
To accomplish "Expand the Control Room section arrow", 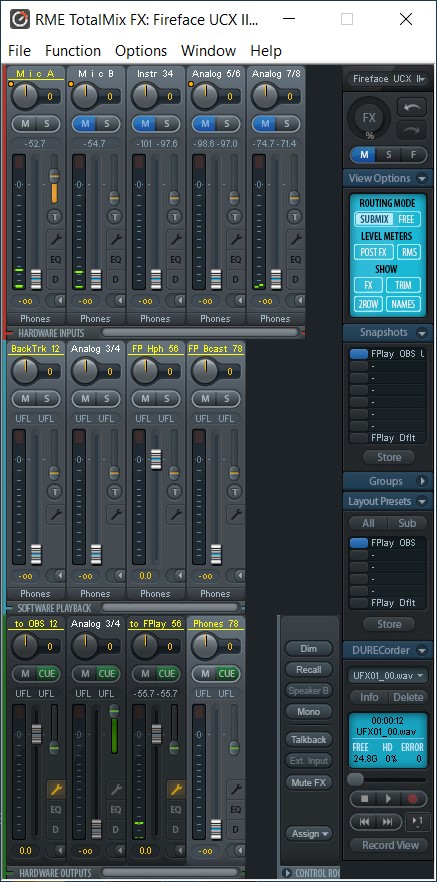I will (287, 873).
